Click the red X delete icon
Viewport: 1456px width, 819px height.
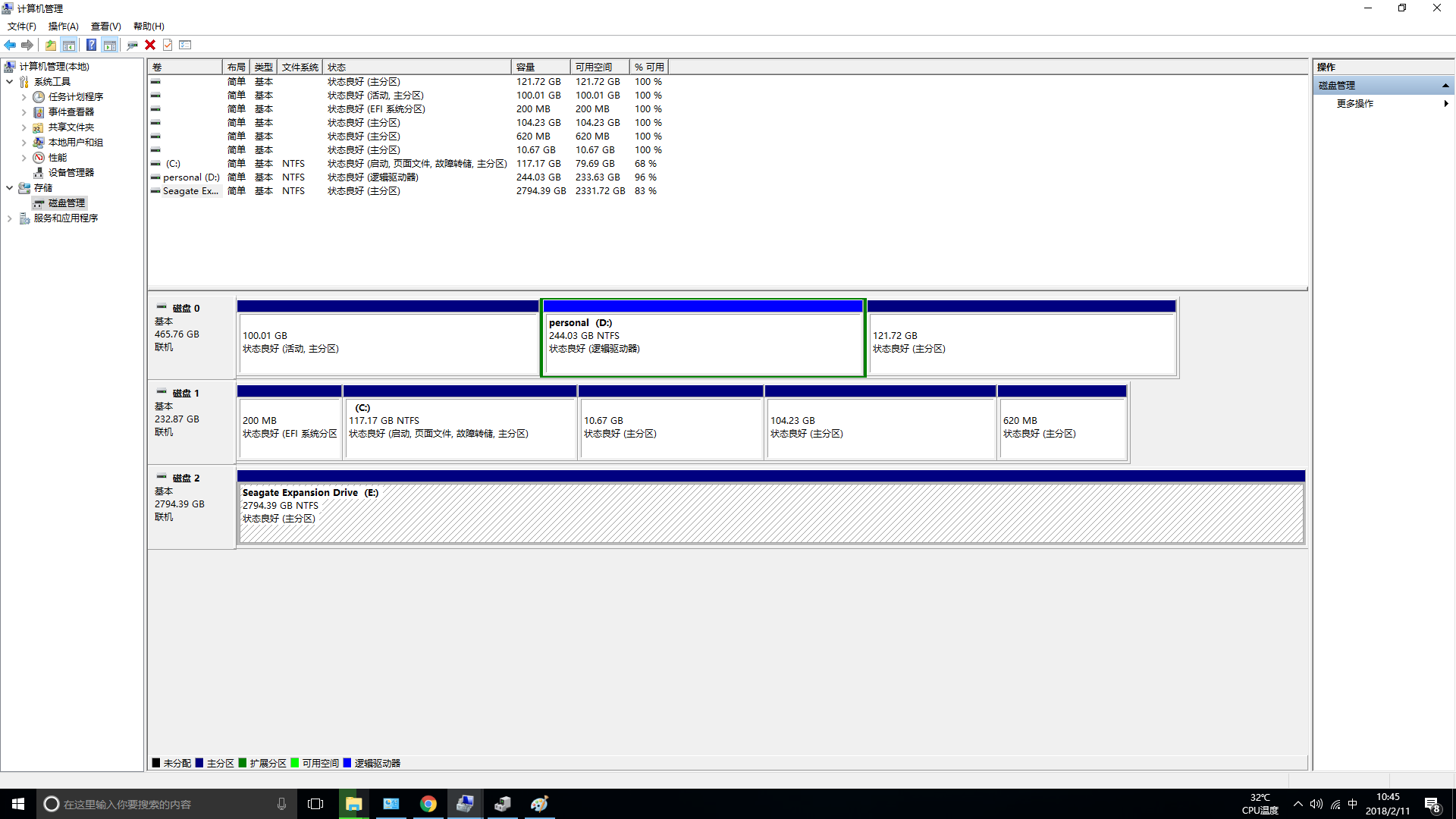[x=150, y=45]
